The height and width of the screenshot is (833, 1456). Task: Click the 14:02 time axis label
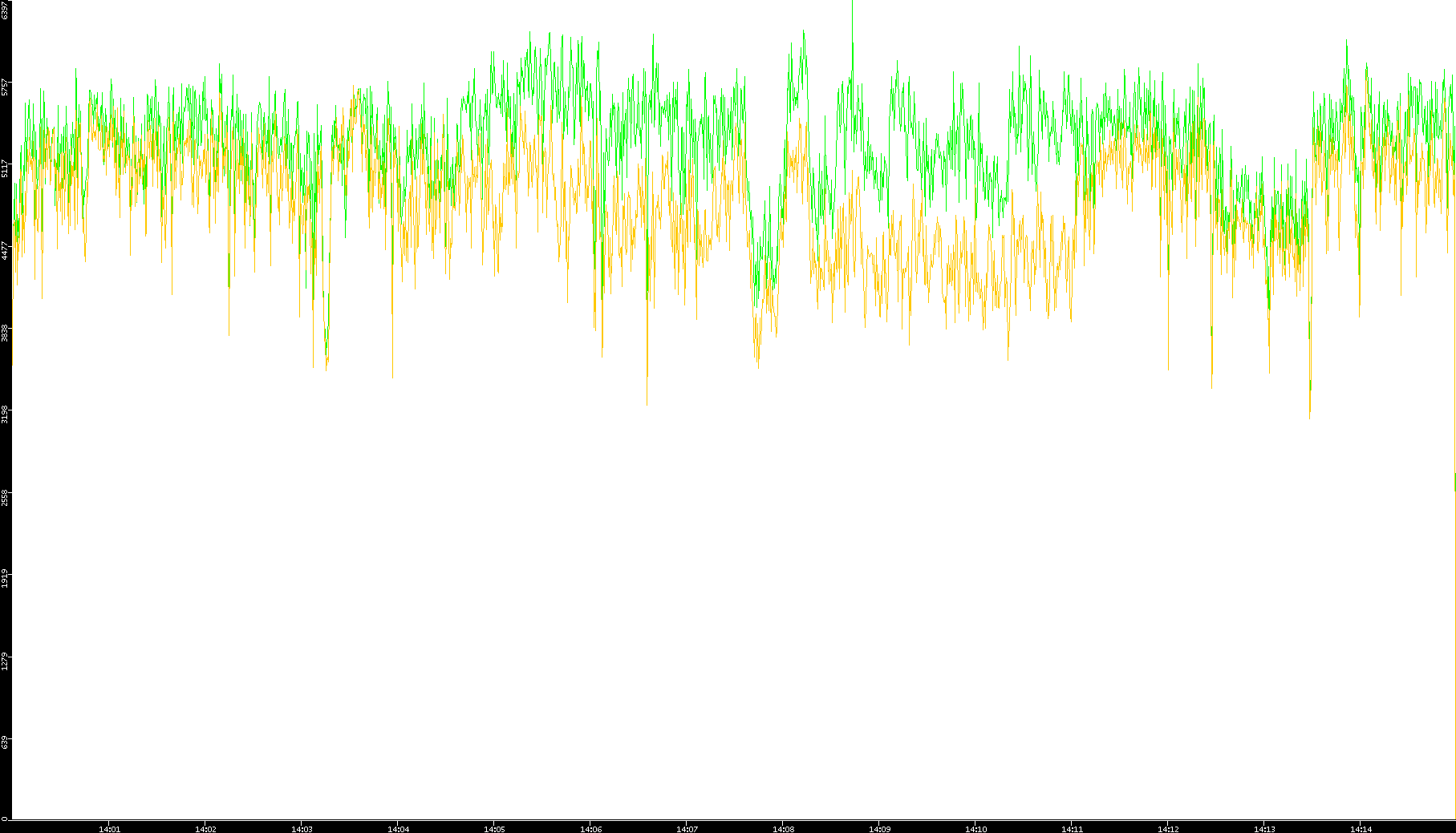(205, 828)
